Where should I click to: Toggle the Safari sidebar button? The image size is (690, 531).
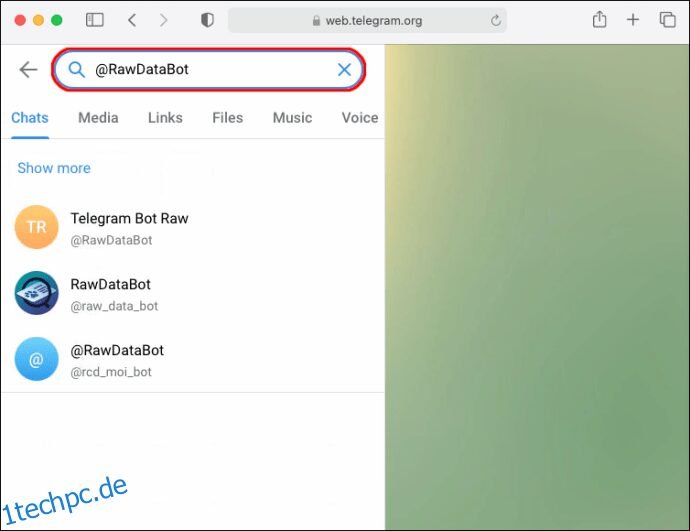click(94, 20)
